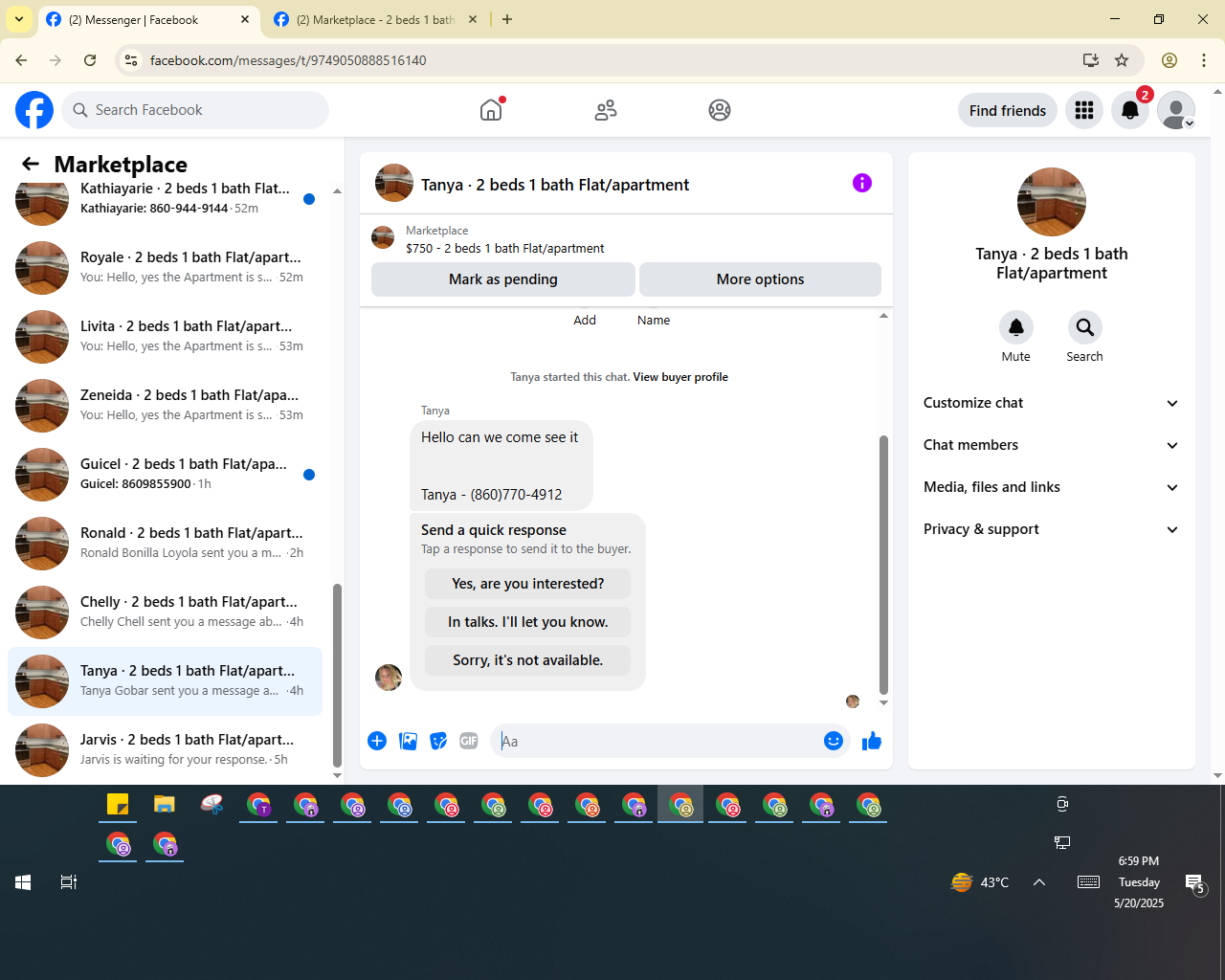This screenshot has width=1225, height=980.
Task: Show hidden system tray icons
Action: pyautogui.click(x=1039, y=882)
